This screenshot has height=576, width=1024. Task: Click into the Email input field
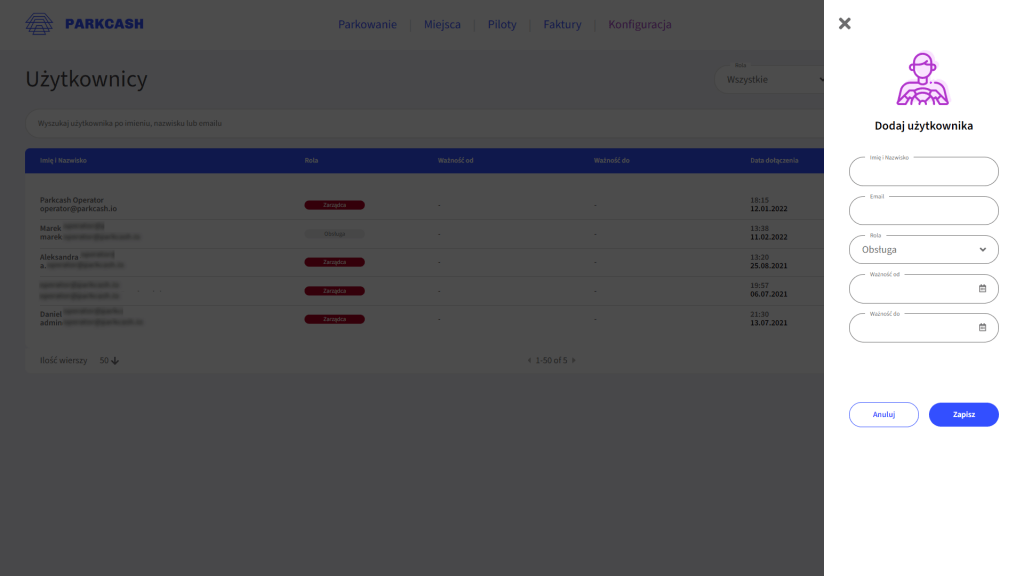coord(923,211)
